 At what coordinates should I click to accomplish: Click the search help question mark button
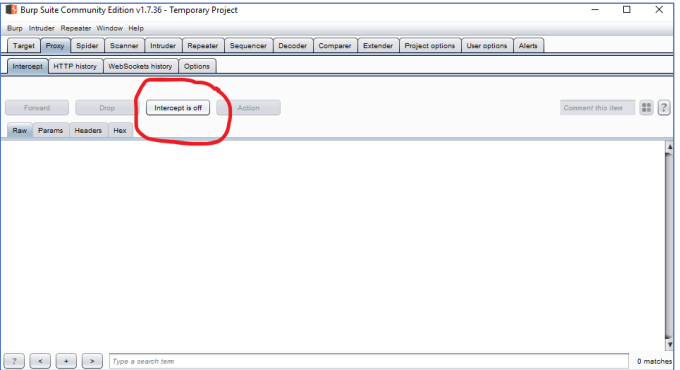[x=14, y=361]
